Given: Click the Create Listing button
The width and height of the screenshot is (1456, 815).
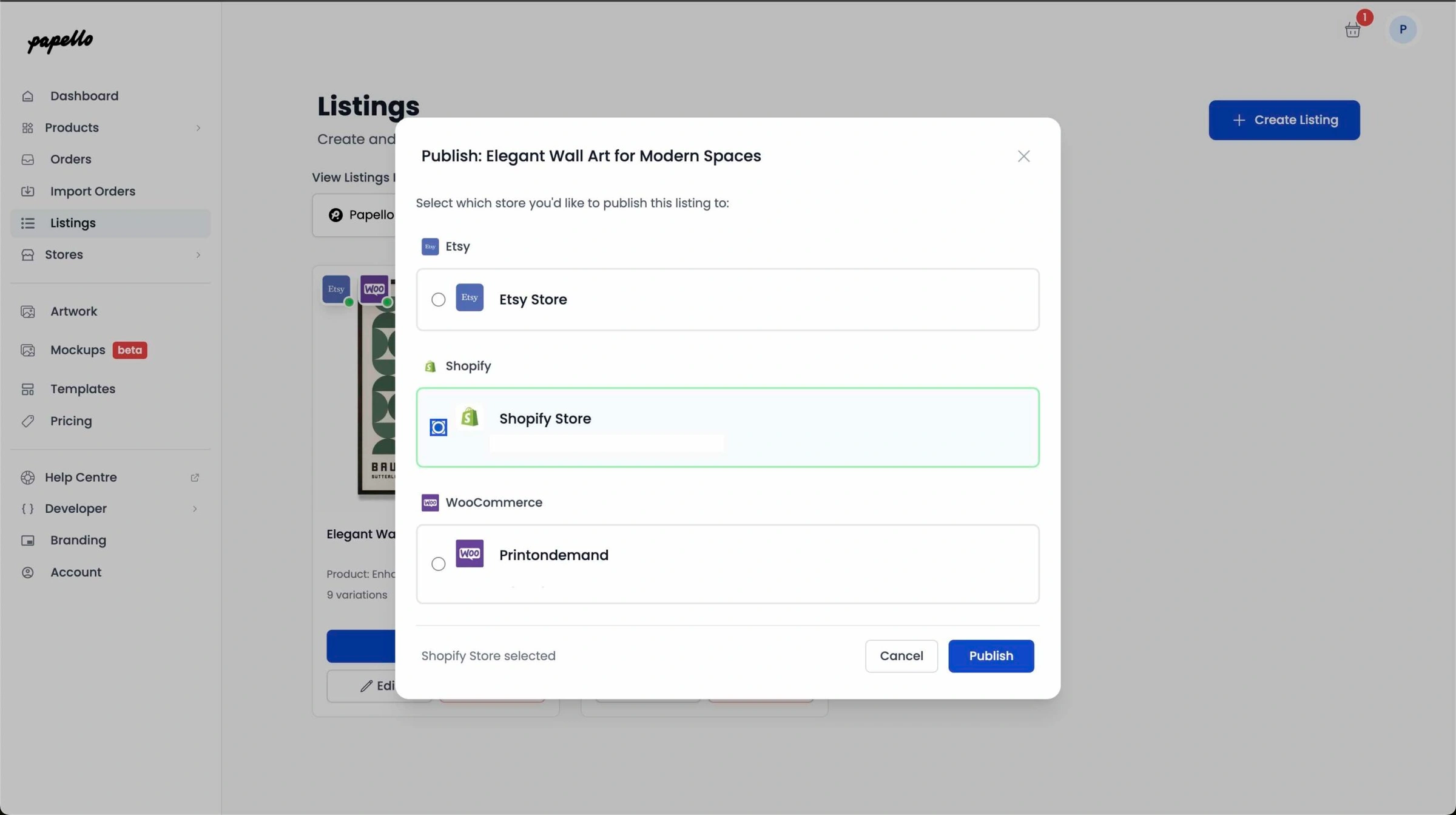Looking at the screenshot, I should (x=1284, y=120).
